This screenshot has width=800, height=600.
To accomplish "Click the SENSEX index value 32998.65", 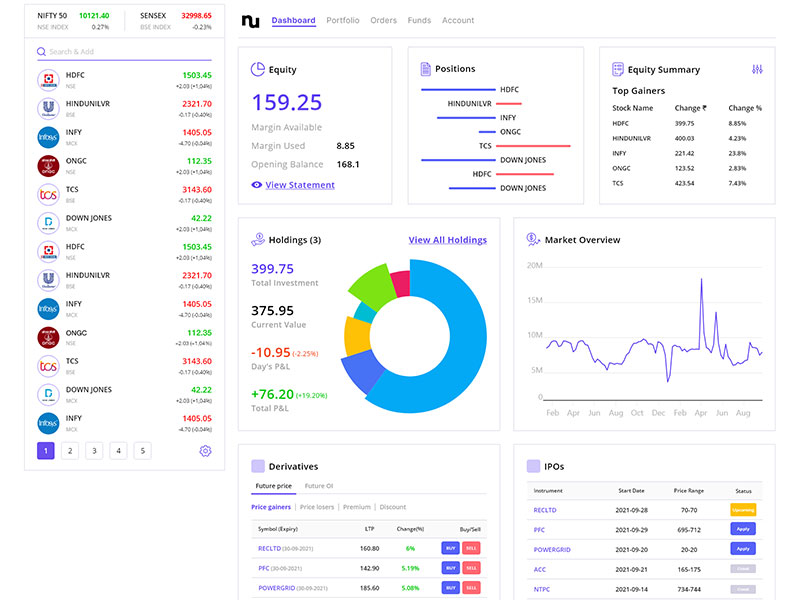I will click(x=196, y=16).
